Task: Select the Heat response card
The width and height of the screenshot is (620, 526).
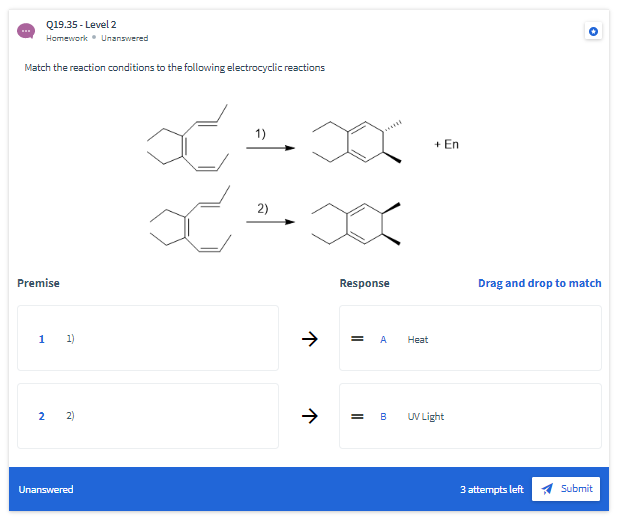Action: 470,338
